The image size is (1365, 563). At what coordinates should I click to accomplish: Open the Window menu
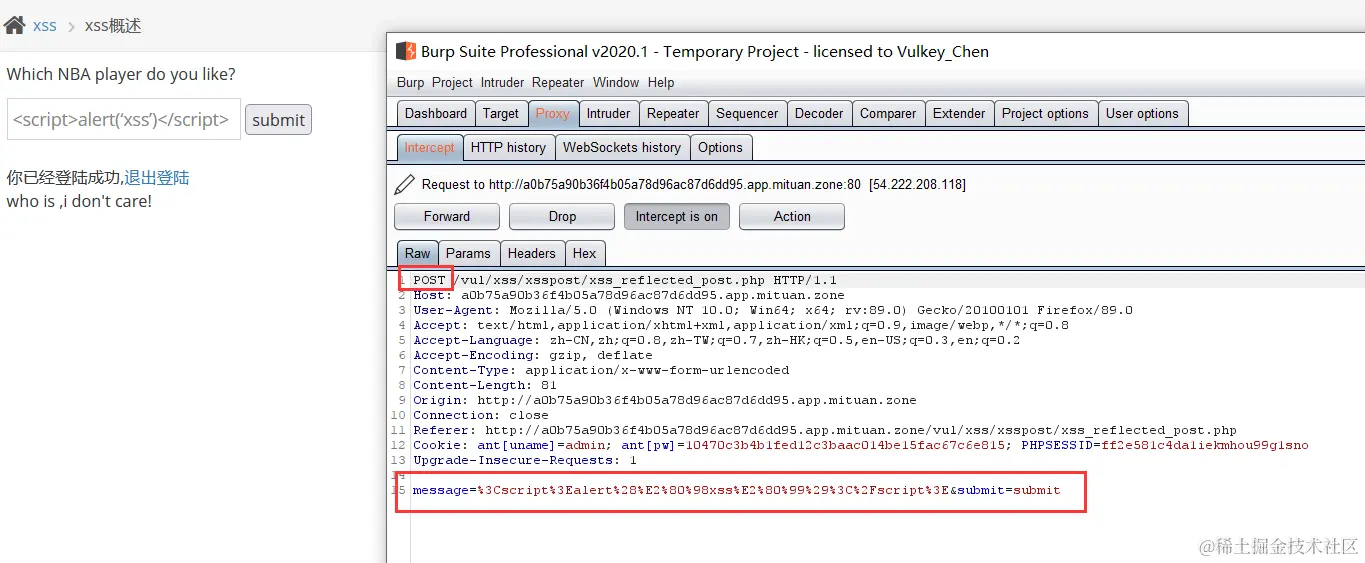click(x=616, y=82)
